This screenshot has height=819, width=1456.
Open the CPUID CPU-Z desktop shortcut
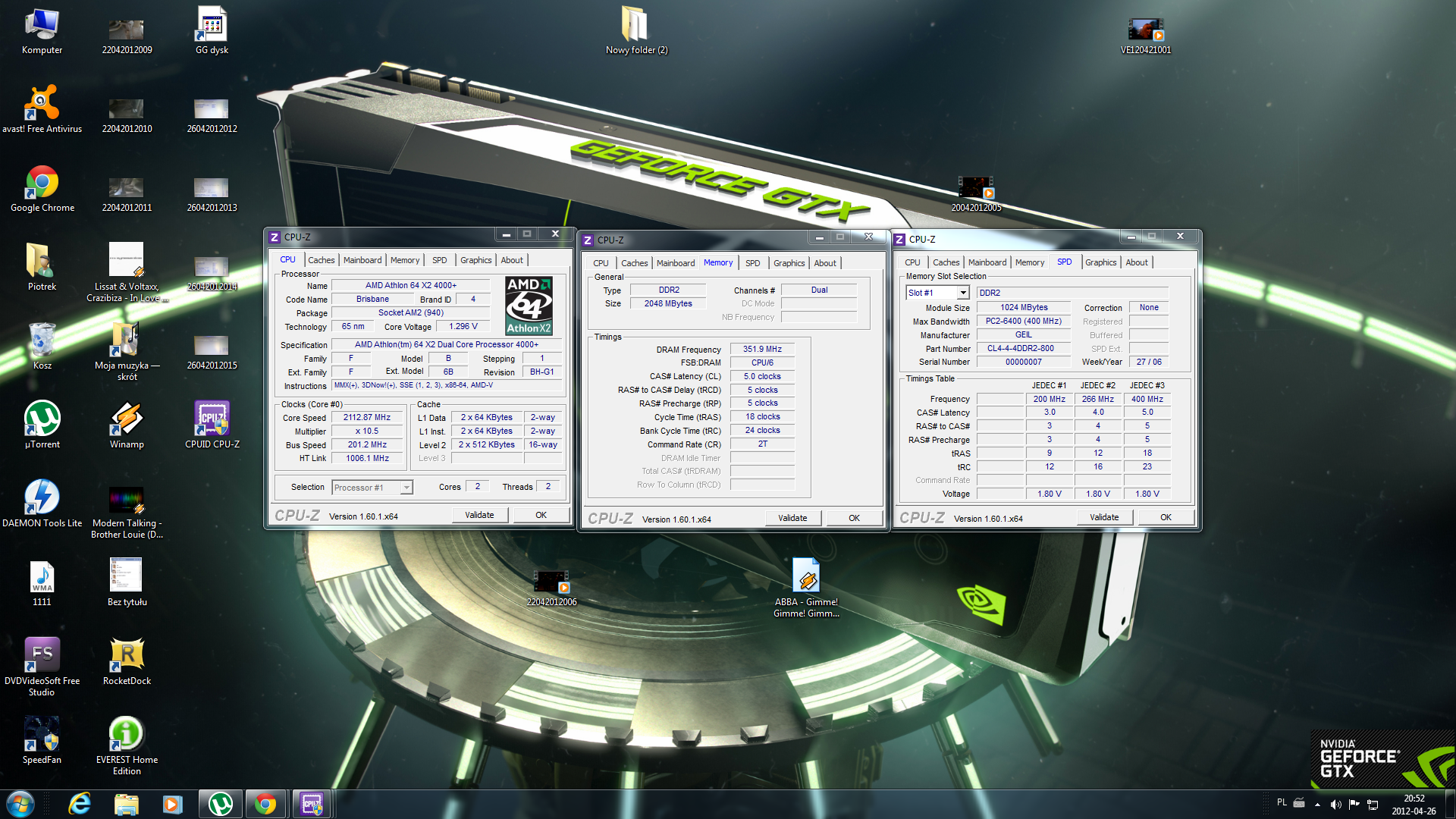click(x=212, y=419)
